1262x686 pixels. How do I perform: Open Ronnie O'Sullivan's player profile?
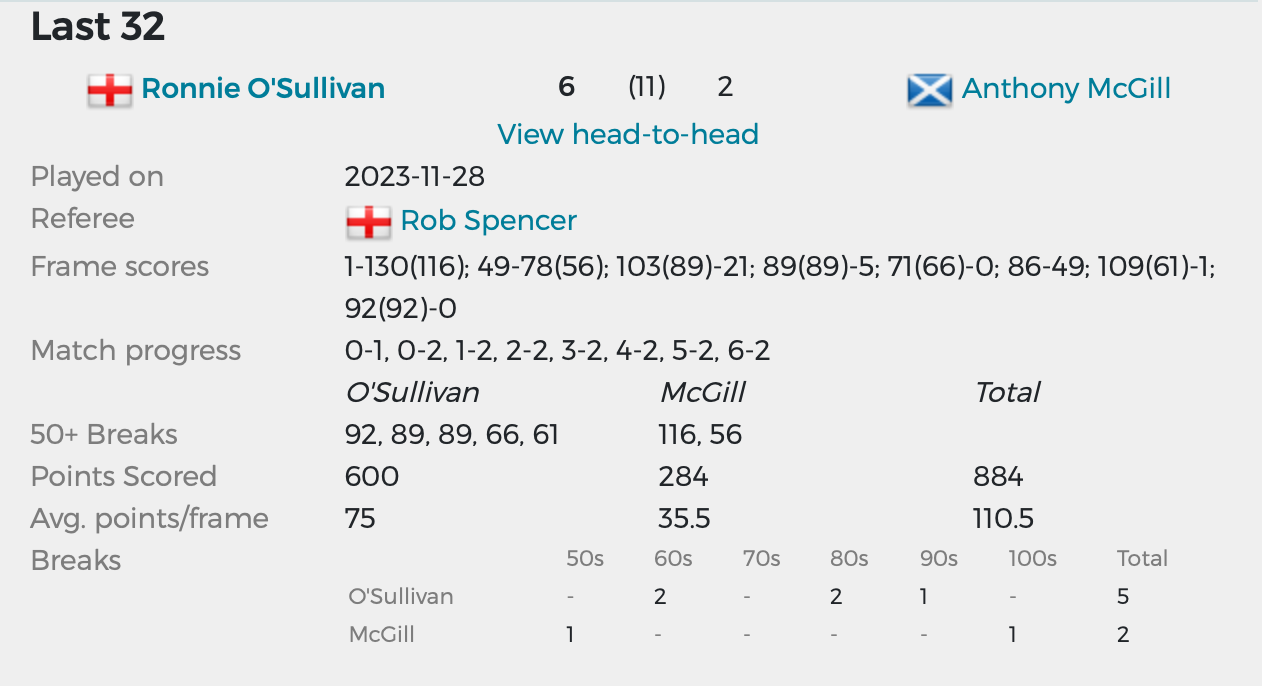click(x=263, y=89)
